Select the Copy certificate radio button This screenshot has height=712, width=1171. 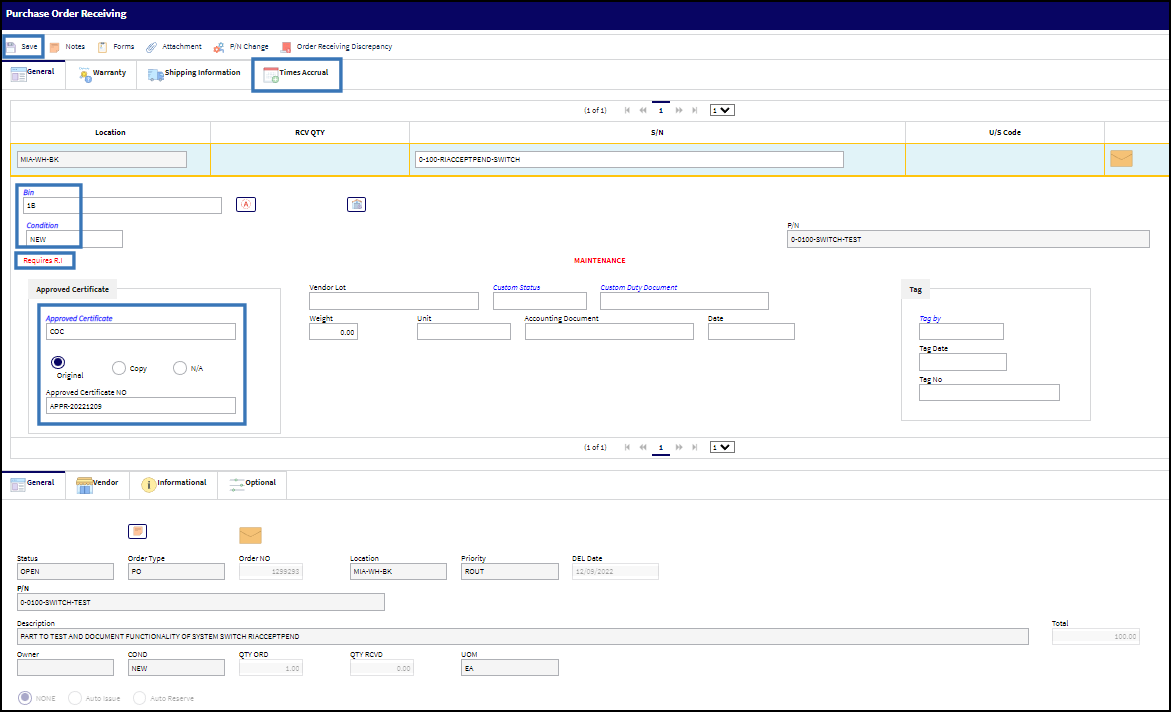click(x=119, y=368)
